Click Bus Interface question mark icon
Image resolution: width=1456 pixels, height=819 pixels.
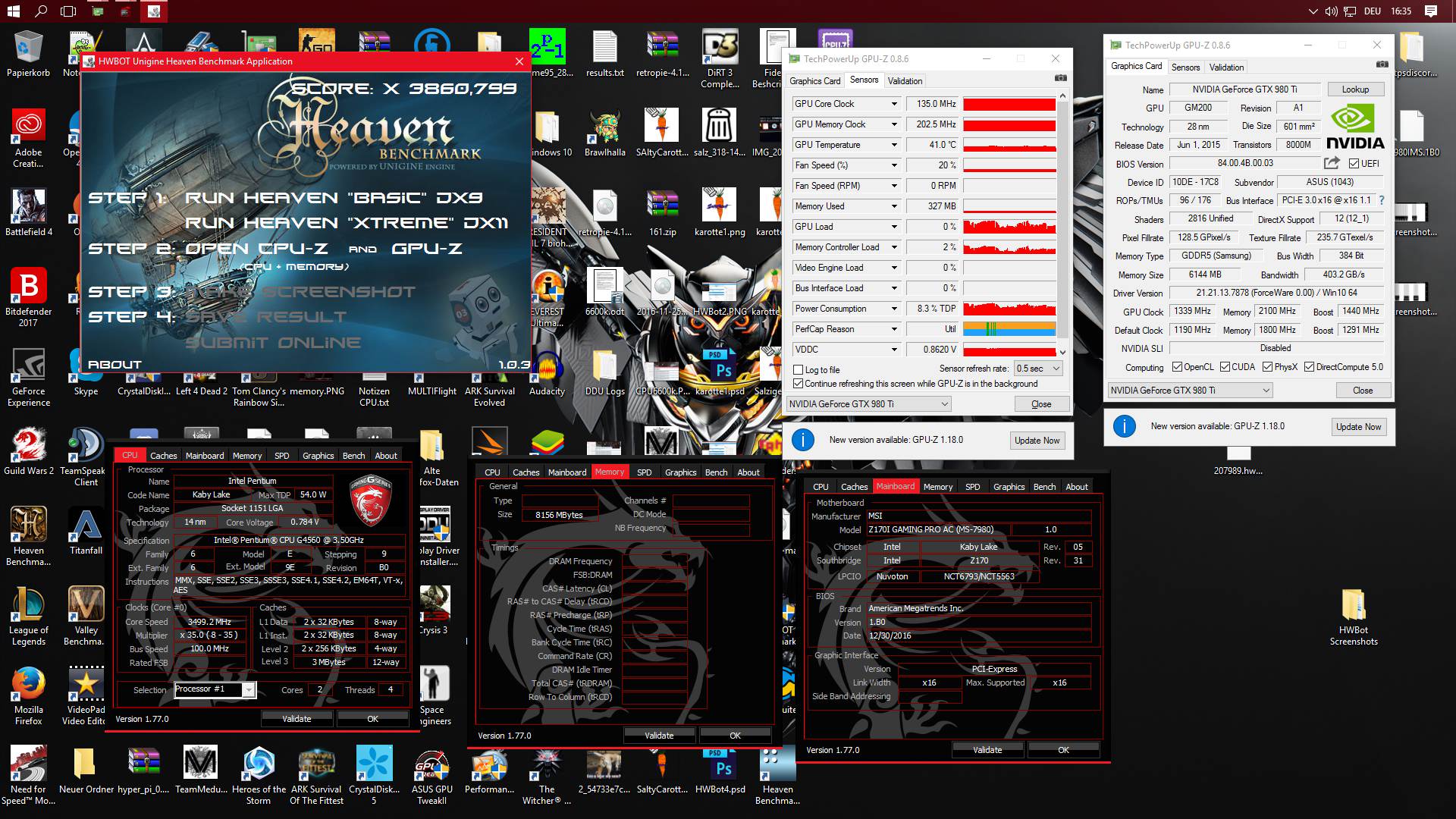tap(1381, 200)
